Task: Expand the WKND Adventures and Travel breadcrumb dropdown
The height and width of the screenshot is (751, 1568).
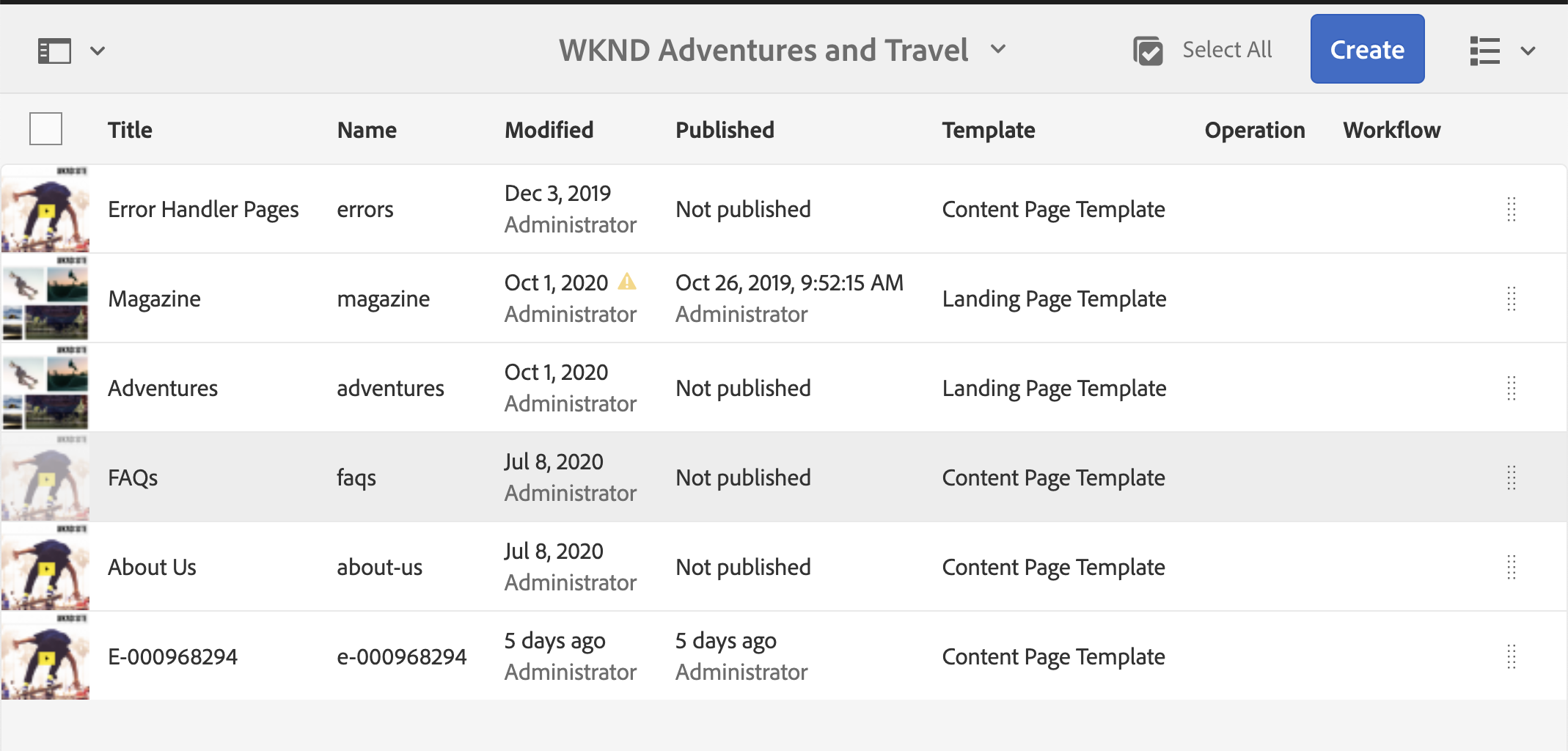Action: (x=998, y=49)
